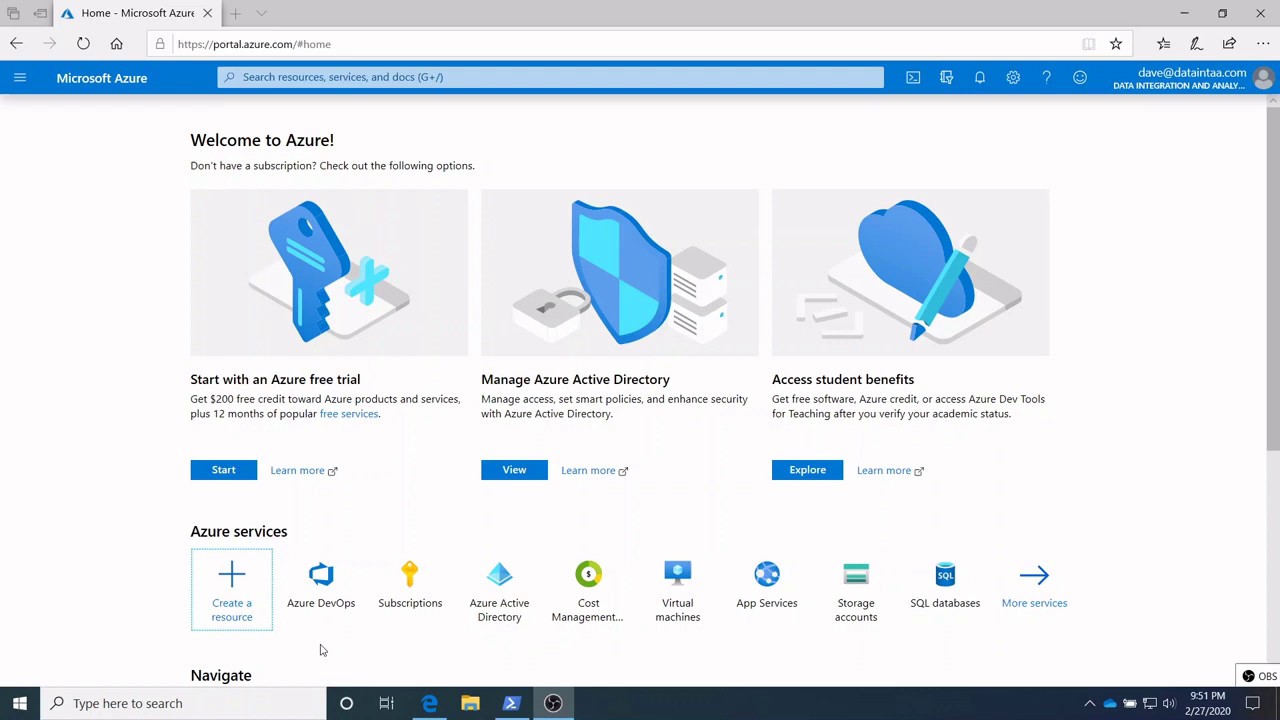Open the Subscriptions service

coord(410,586)
